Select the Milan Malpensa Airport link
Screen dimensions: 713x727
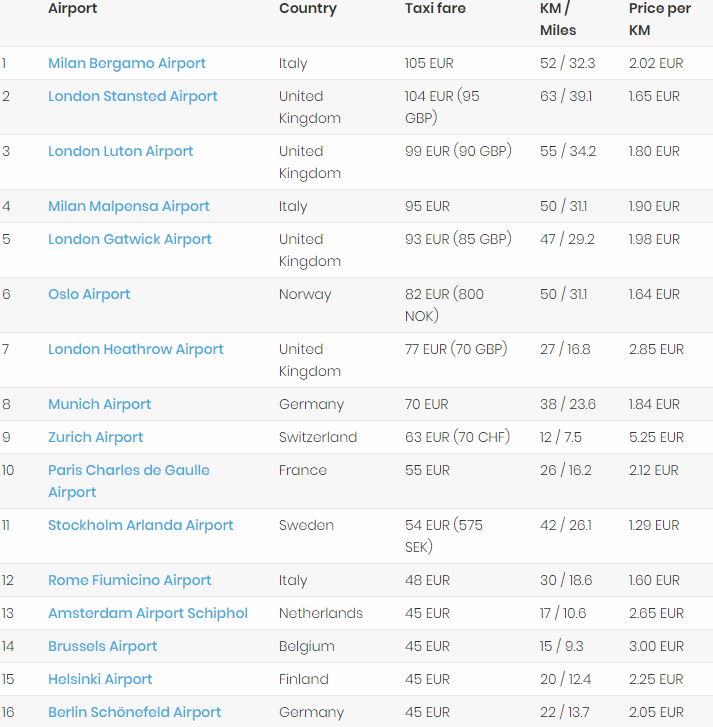pyautogui.click(x=129, y=206)
